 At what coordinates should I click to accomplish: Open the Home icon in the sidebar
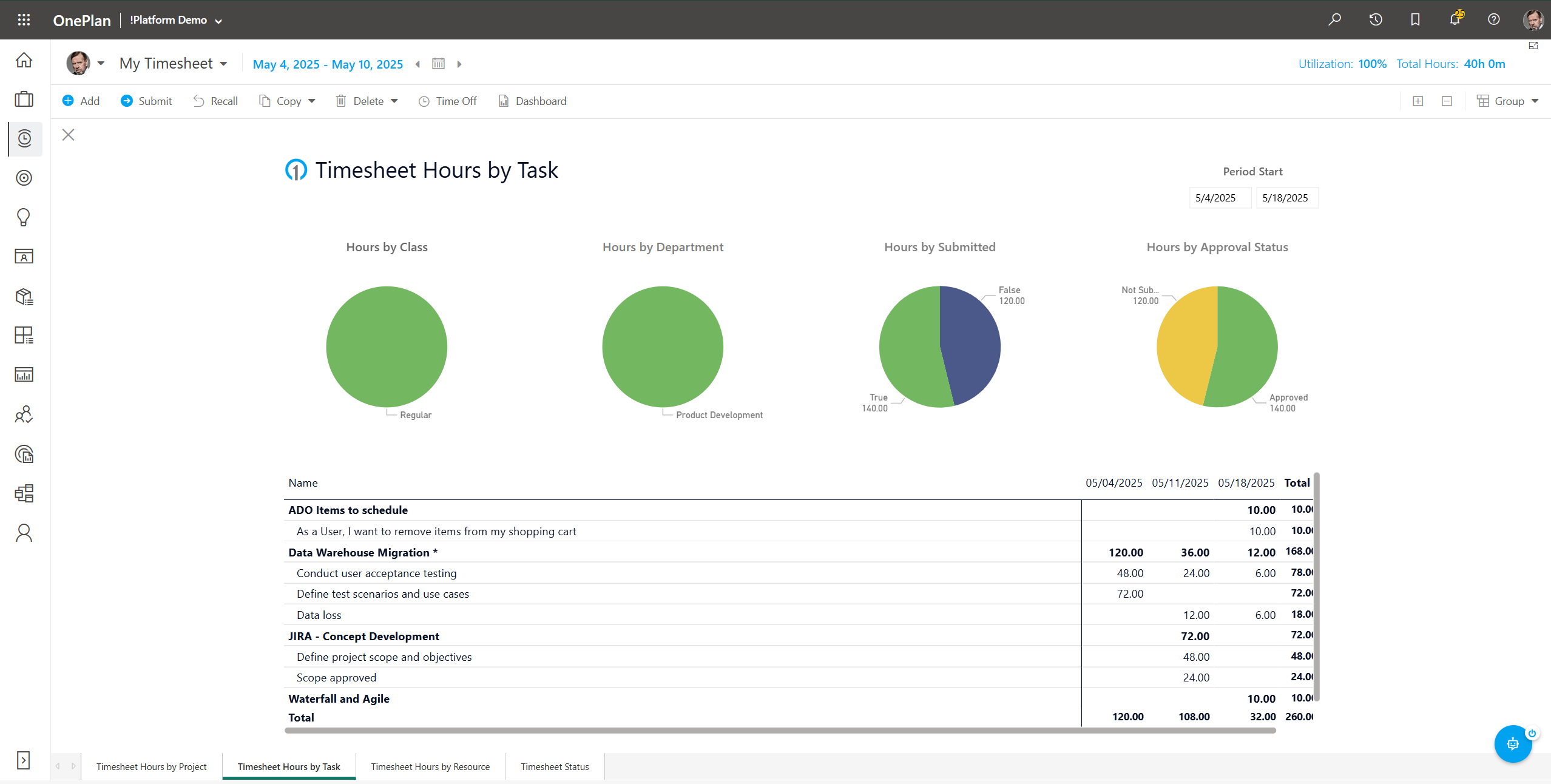coord(24,60)
